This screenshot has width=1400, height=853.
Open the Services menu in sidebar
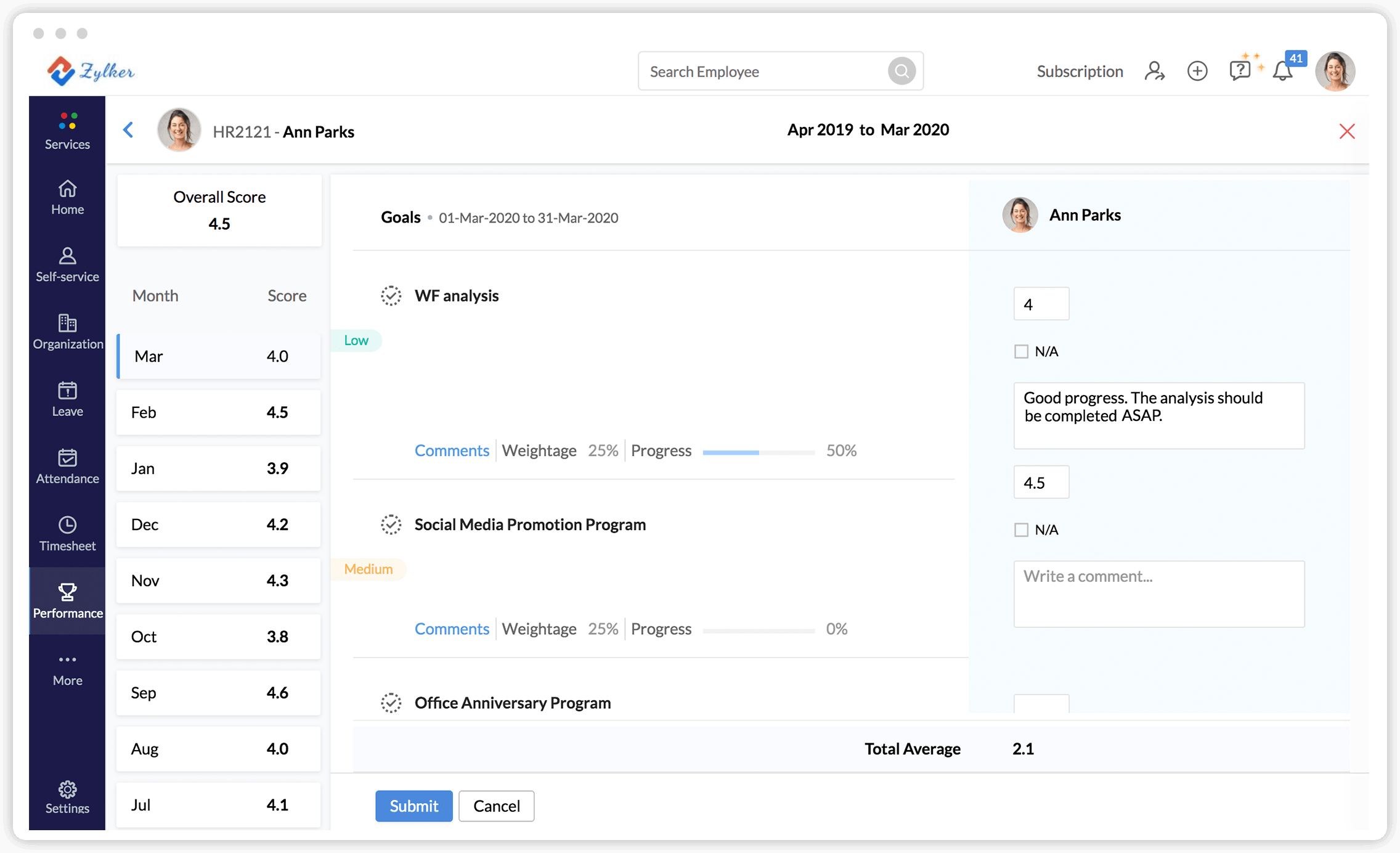67,131
